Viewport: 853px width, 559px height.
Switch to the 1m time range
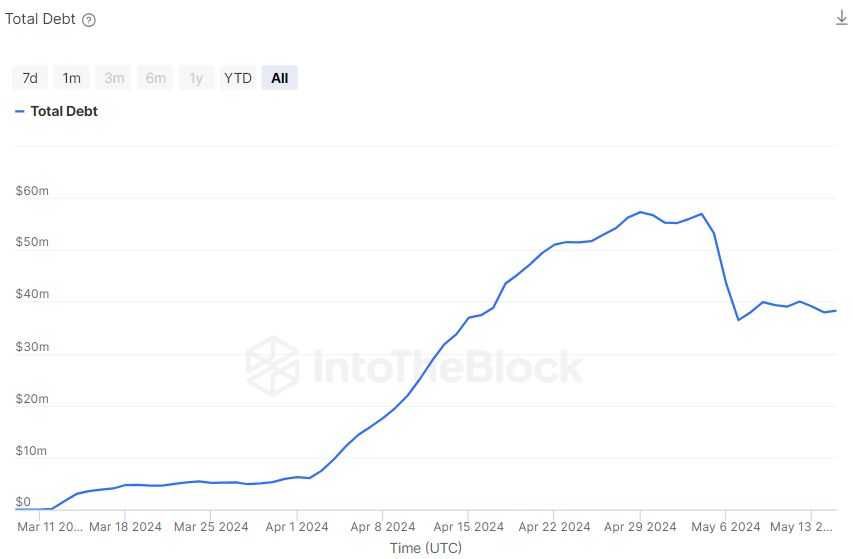coord(72,78)
